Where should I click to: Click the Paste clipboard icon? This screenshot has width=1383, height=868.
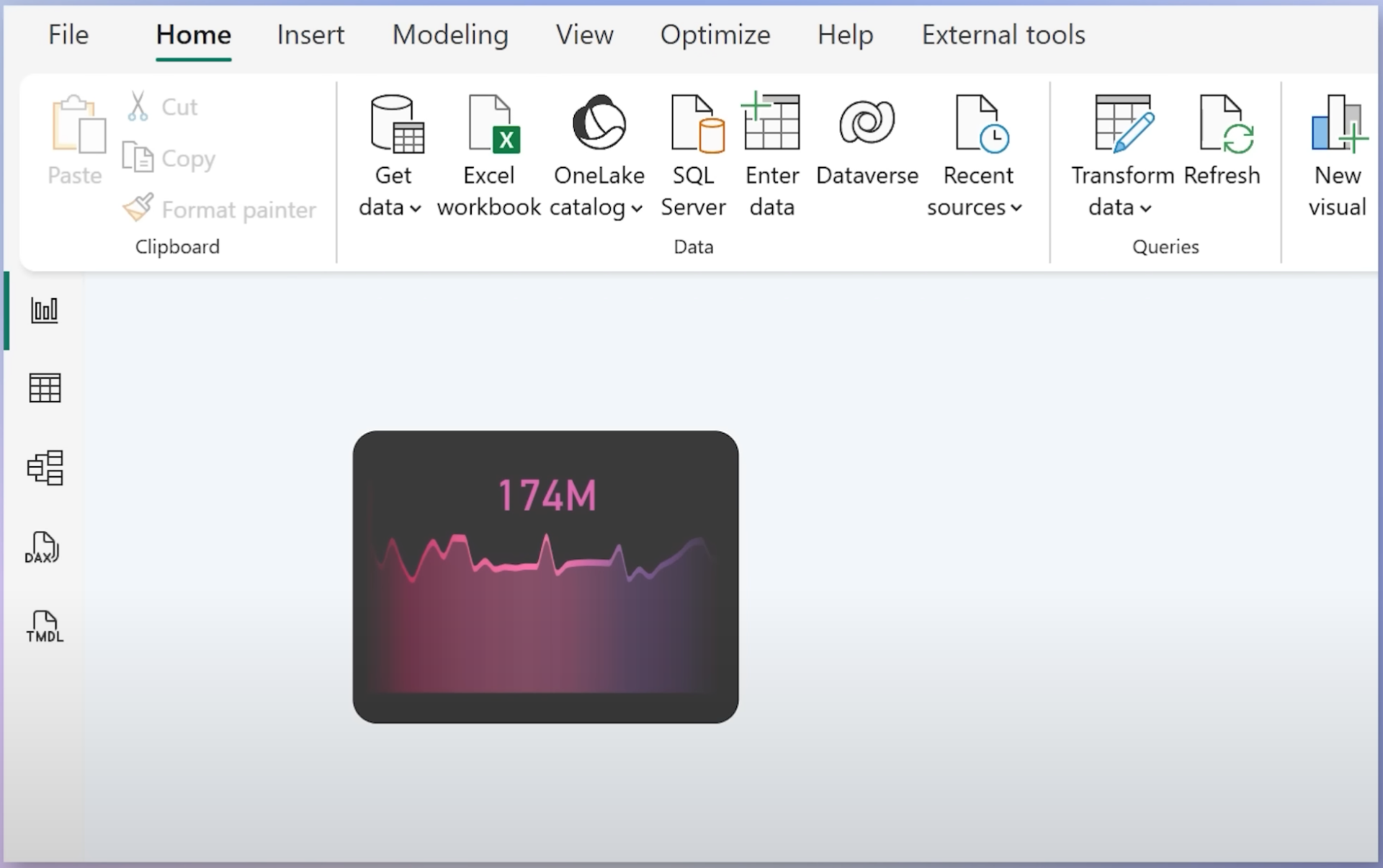click(78, 124)
